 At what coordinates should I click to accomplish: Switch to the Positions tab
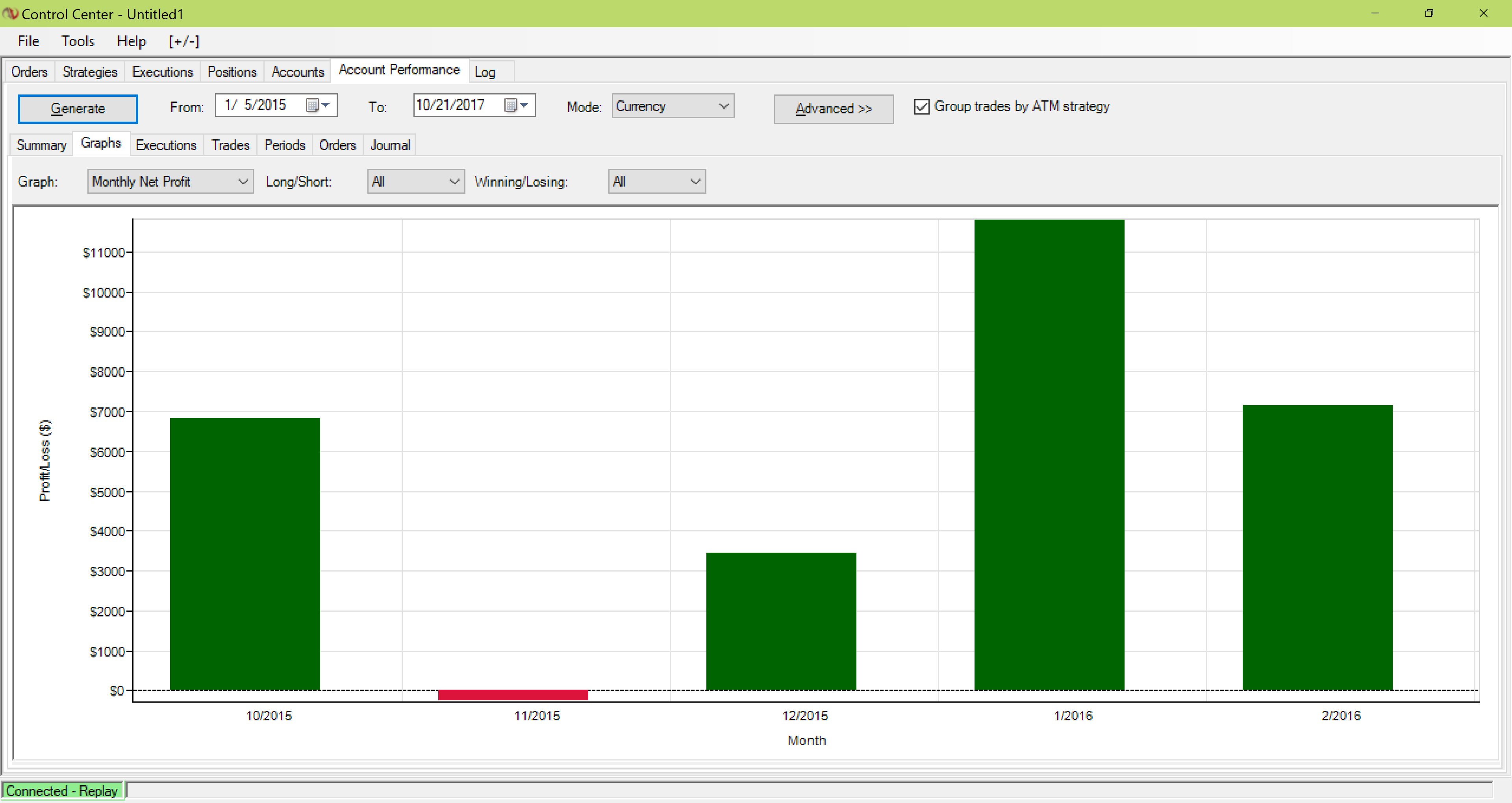[x=232, y=72]
